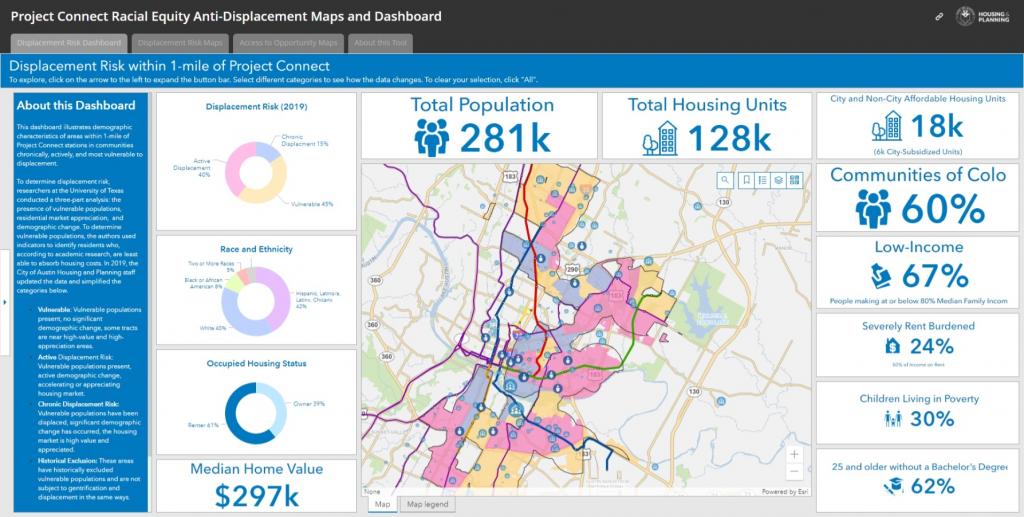The width and height of the screenshot is (1024, 517).
Task: Click the (6k City-Subsidized Units) note
Action: (918, 151)
